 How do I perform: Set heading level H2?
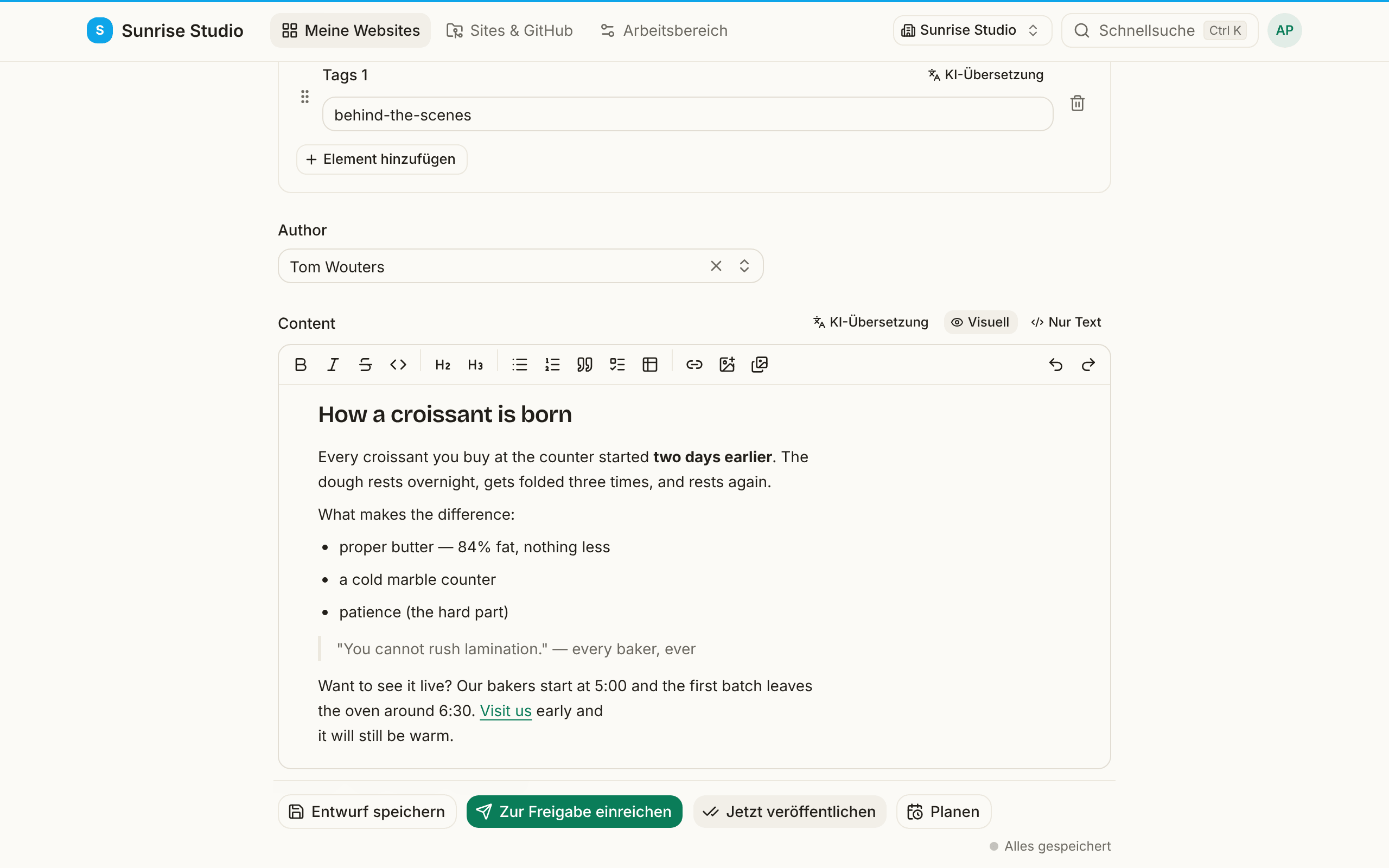[x=443, y=365]
